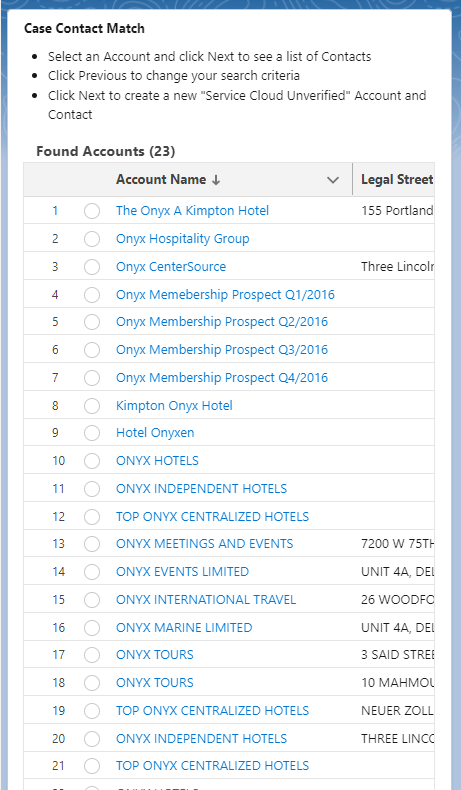461x790 pixels.
Task: Open ONYX MEETINGS AND EVENTS link
Action: (205, 544)
